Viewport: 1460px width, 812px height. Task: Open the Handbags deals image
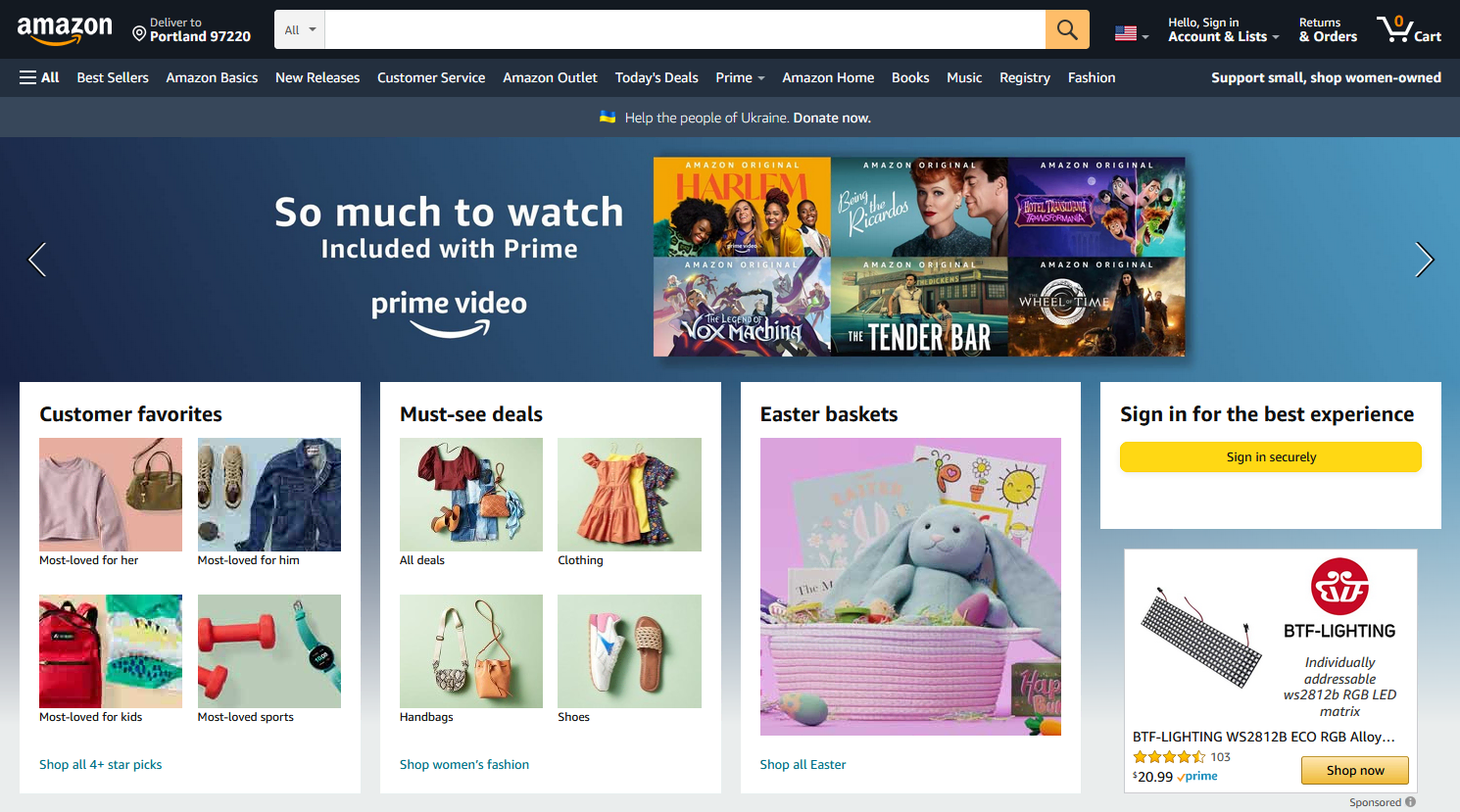[x=471, y=651]
